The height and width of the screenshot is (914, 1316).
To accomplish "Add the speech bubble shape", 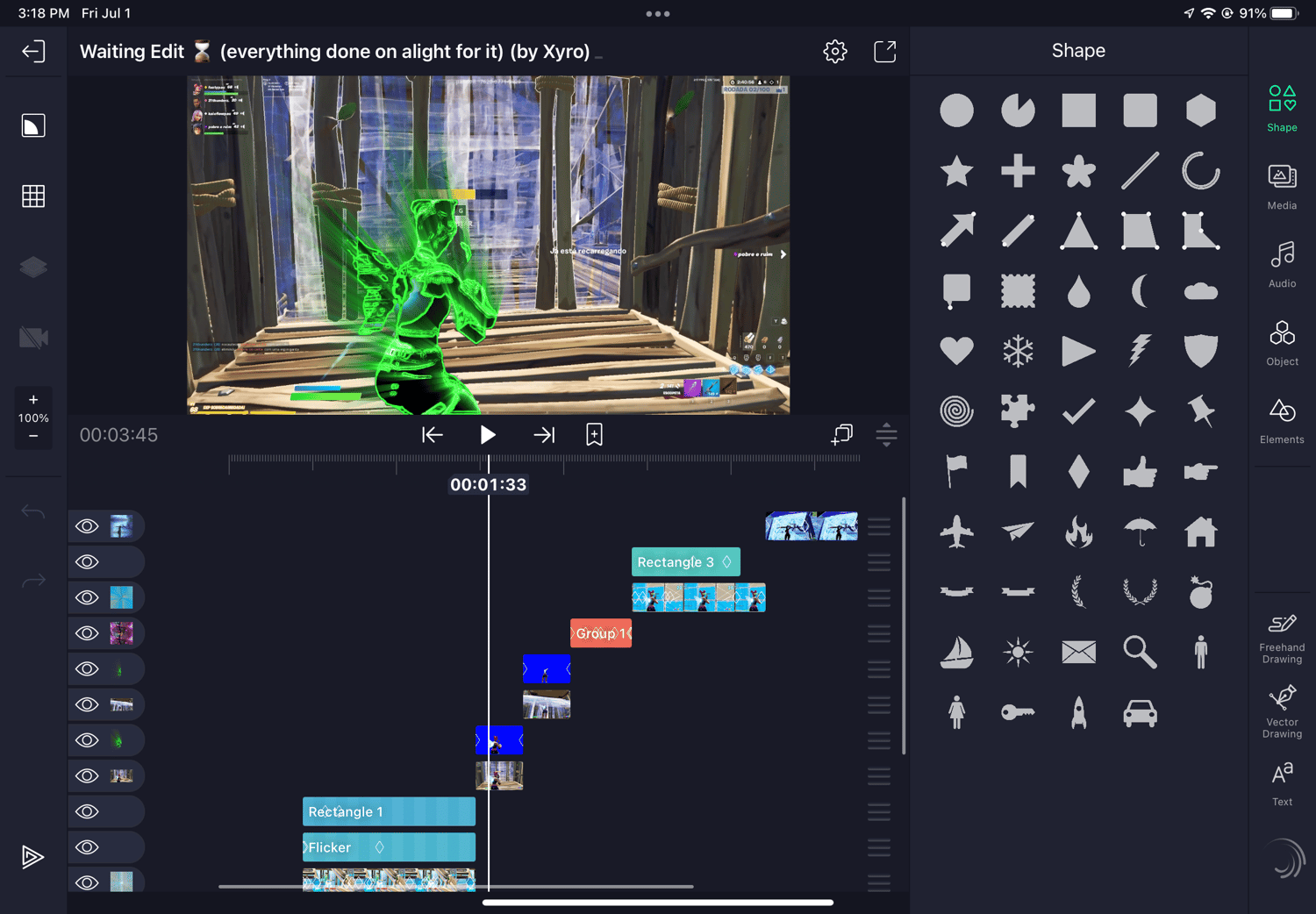I will (956, 292).
